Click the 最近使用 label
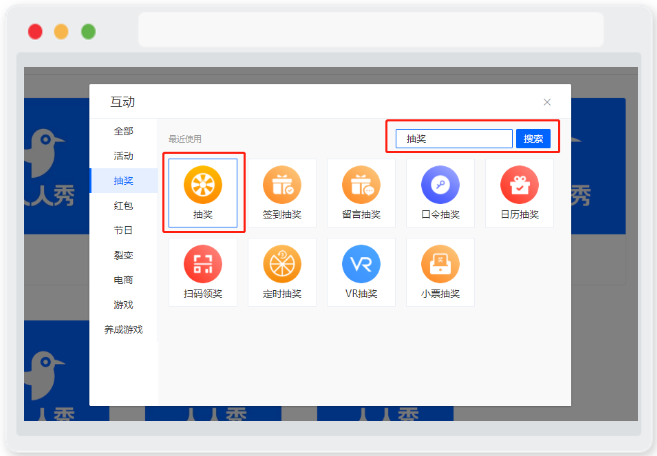657x456 pixels. (x=185, y=139)
